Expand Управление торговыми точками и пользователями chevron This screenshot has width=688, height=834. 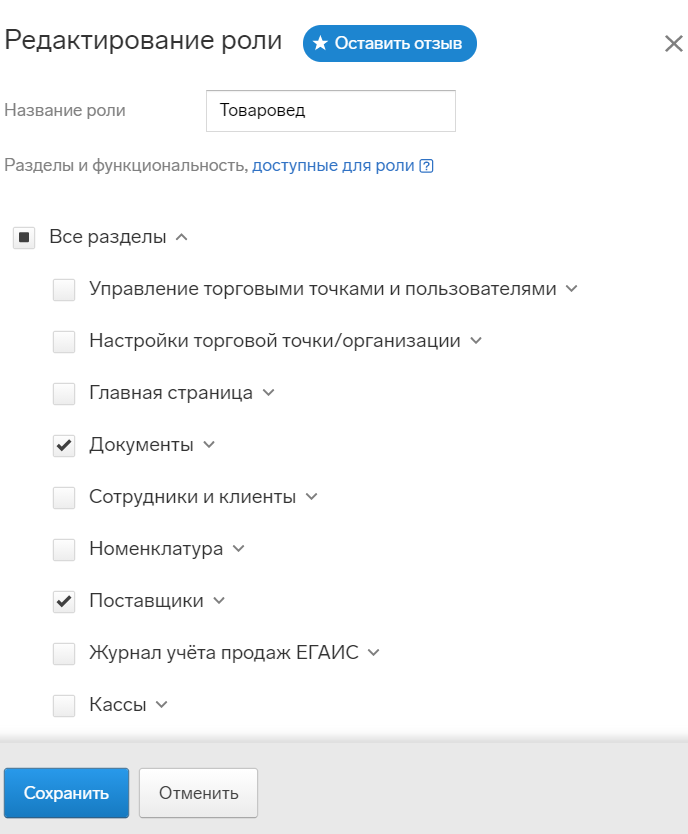(x=572, y=289)
